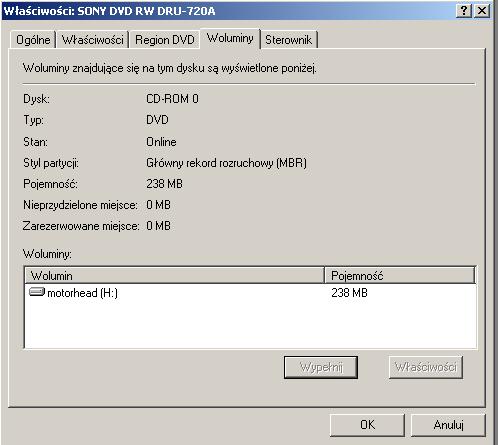Select the motorhead (H:) volume row
Viewport: 498px width, 445px height.
[250, 293]
